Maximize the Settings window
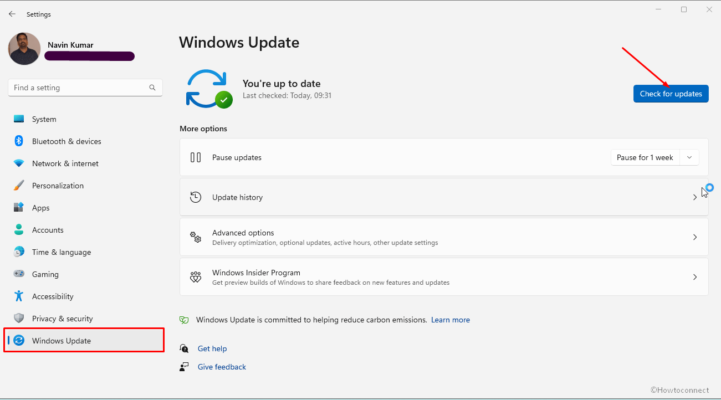The width and height of the screenshot is (721, 400). click(684, 9)
